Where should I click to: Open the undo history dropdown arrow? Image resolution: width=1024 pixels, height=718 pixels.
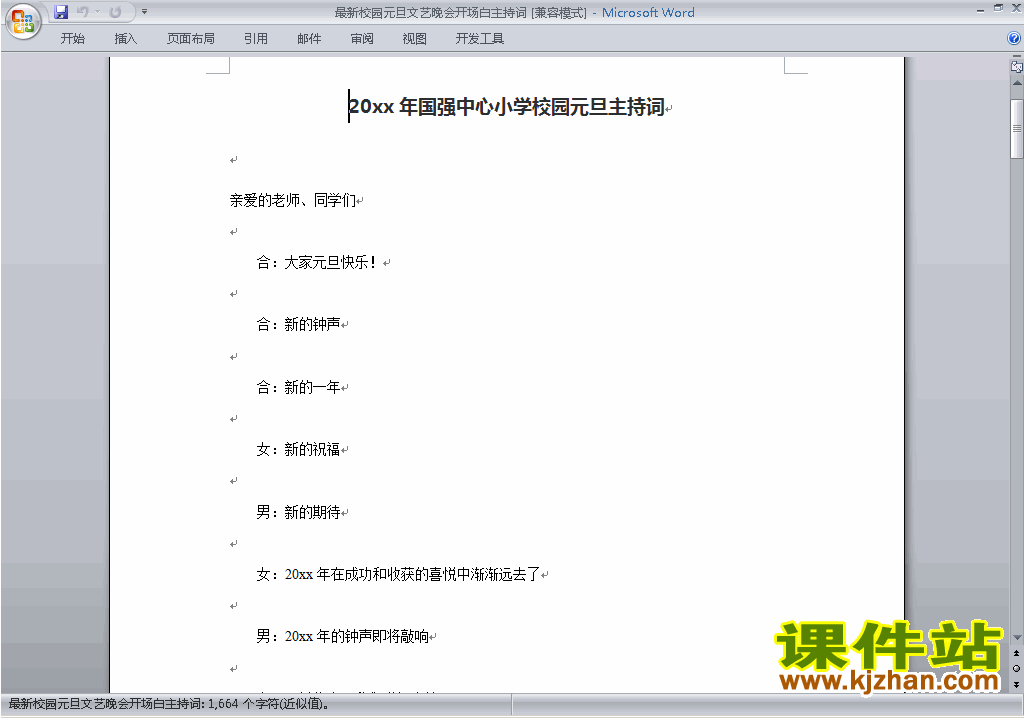(x=97, y=12)
